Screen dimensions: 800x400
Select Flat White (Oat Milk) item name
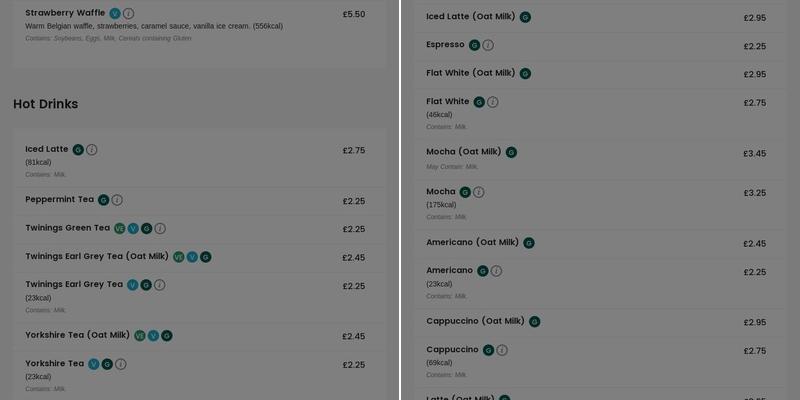[x=470, y=73]
